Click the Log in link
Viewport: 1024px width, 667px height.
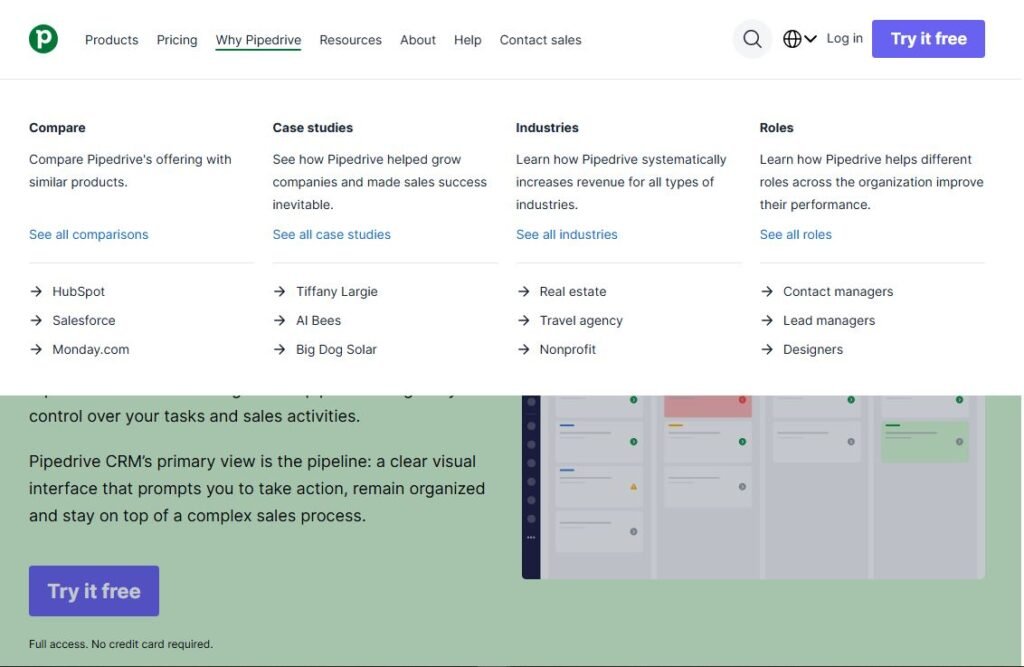[844, 38]
